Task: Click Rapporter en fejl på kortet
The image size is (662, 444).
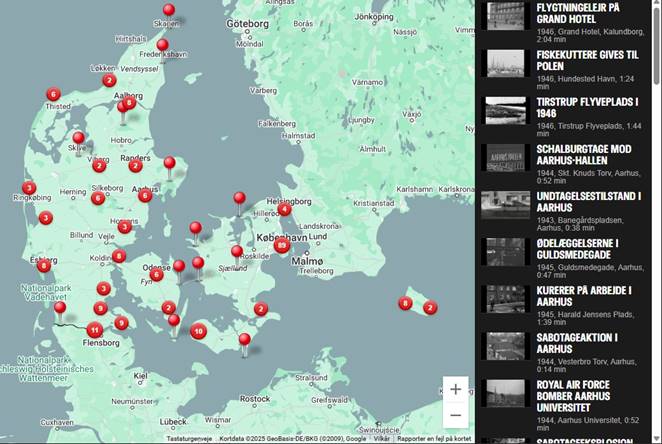Action: click(434, 439)
